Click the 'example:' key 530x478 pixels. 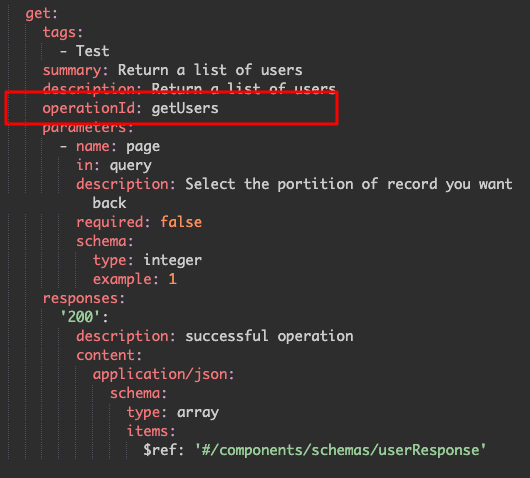(x=126, y=280)
